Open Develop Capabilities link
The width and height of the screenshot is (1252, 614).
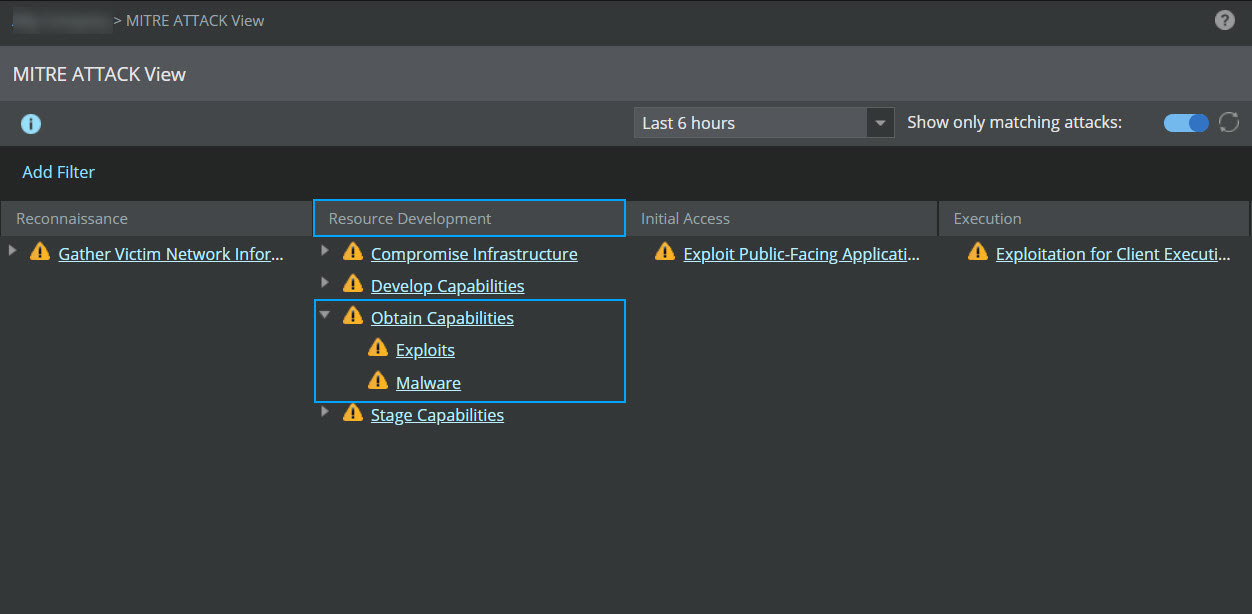[447, 286]
